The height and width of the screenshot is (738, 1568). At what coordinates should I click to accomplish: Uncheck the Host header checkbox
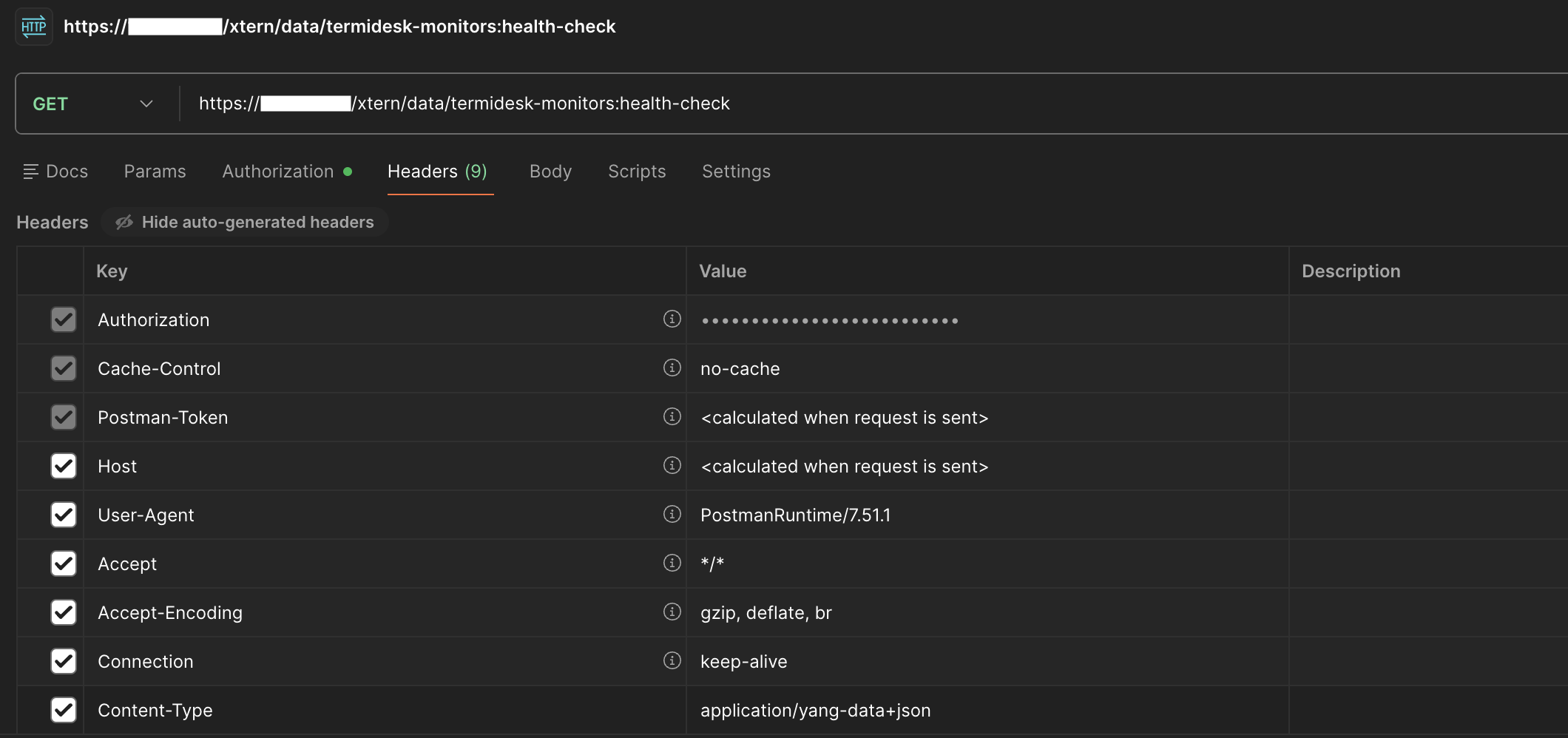(64, 466)
